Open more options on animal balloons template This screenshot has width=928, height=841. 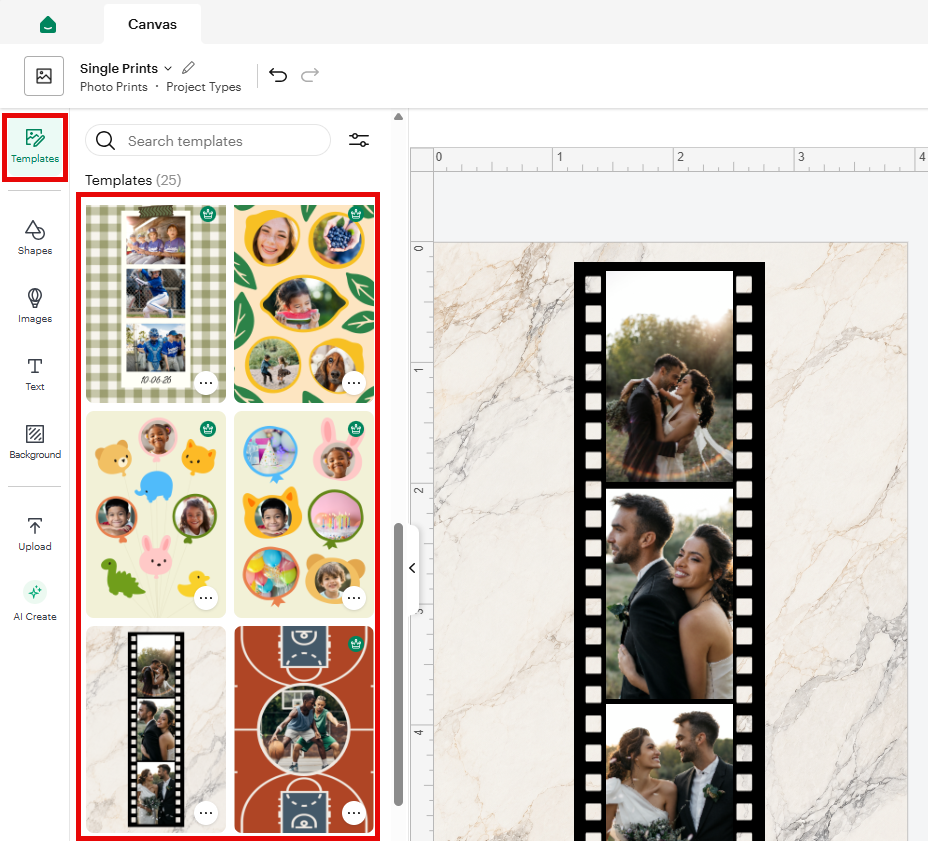206,598
